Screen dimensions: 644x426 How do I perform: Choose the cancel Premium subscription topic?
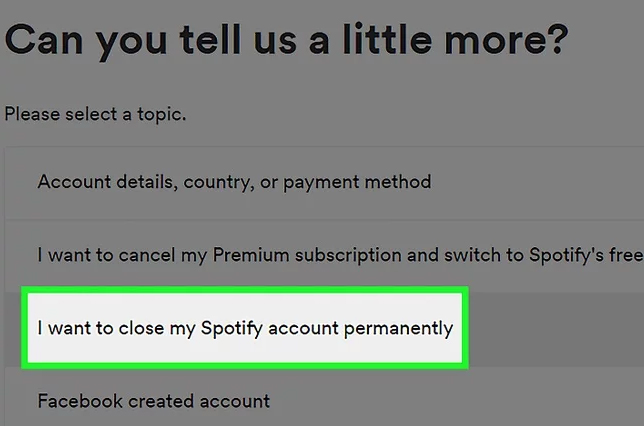click(x=337, y=255)
